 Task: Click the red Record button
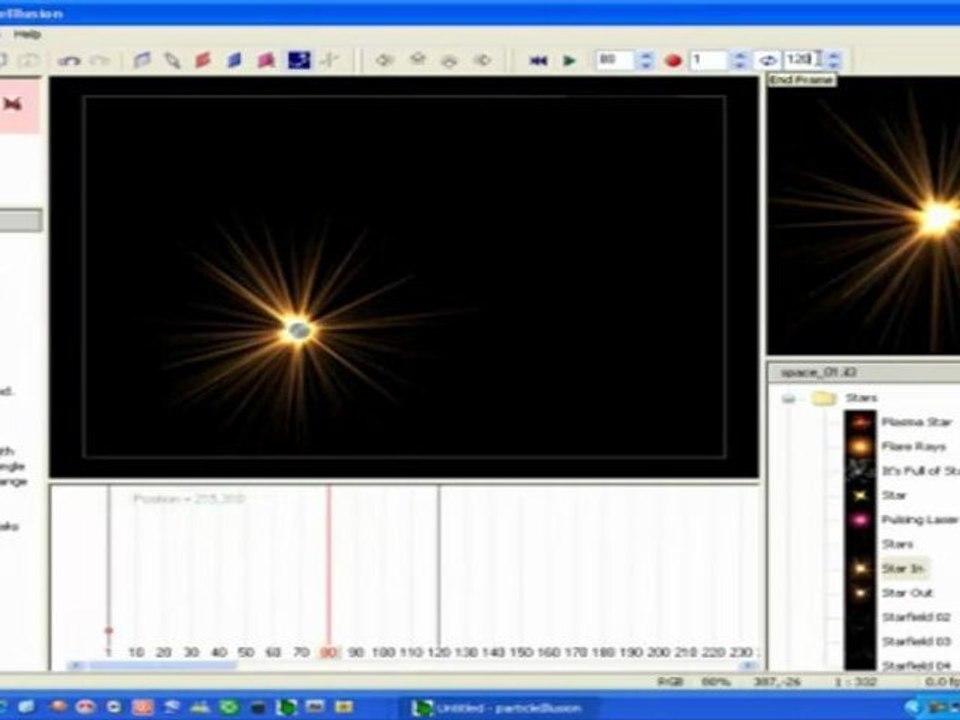(x=673, y=61)
